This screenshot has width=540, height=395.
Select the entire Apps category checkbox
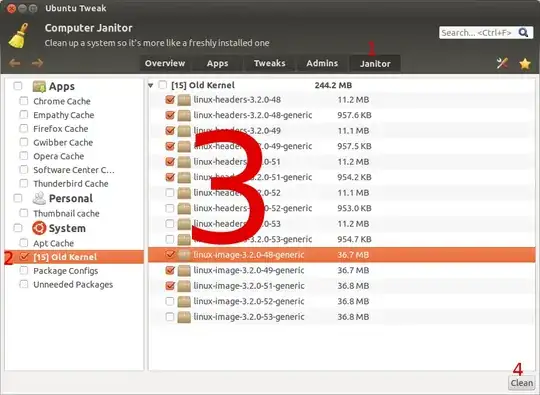point(18,86)
